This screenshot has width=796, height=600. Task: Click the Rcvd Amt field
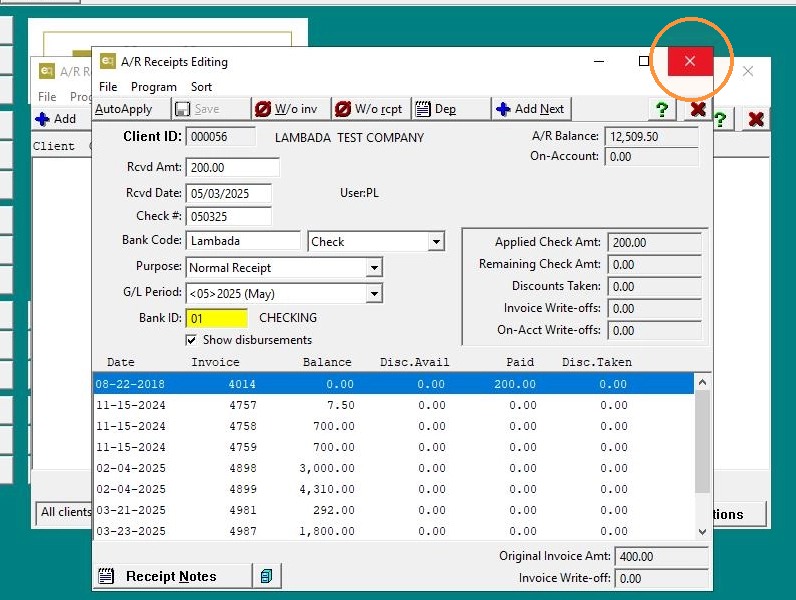pyautogui.click(x=233, y=168)
